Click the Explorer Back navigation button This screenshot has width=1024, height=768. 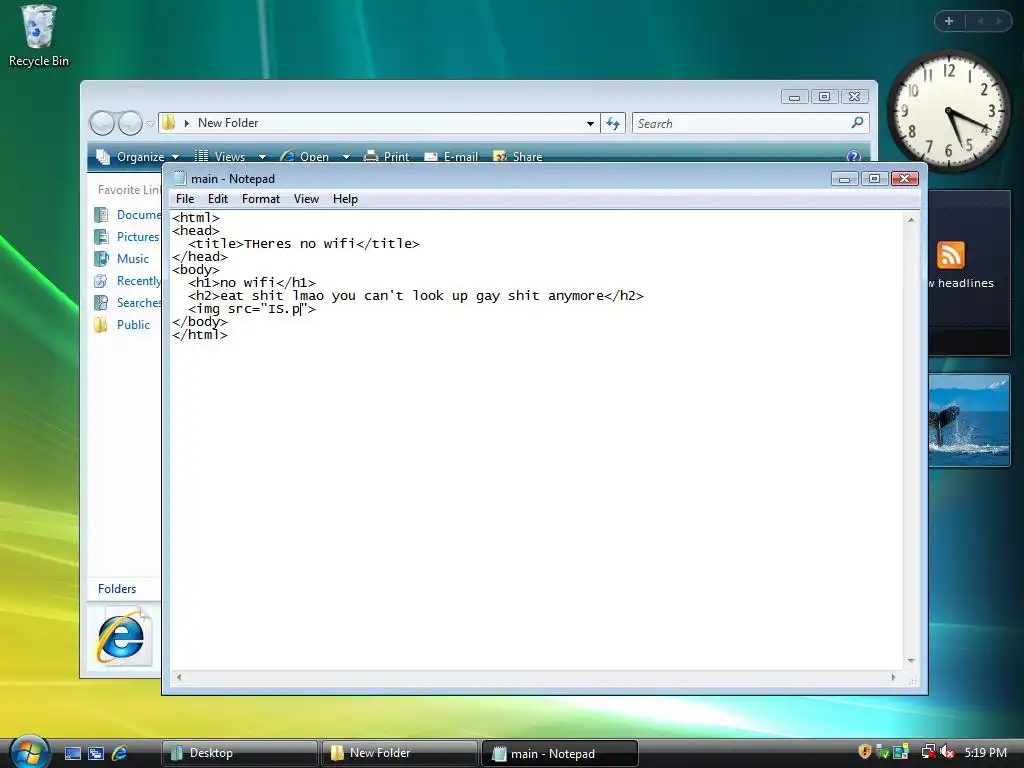(x=103, y=123)
